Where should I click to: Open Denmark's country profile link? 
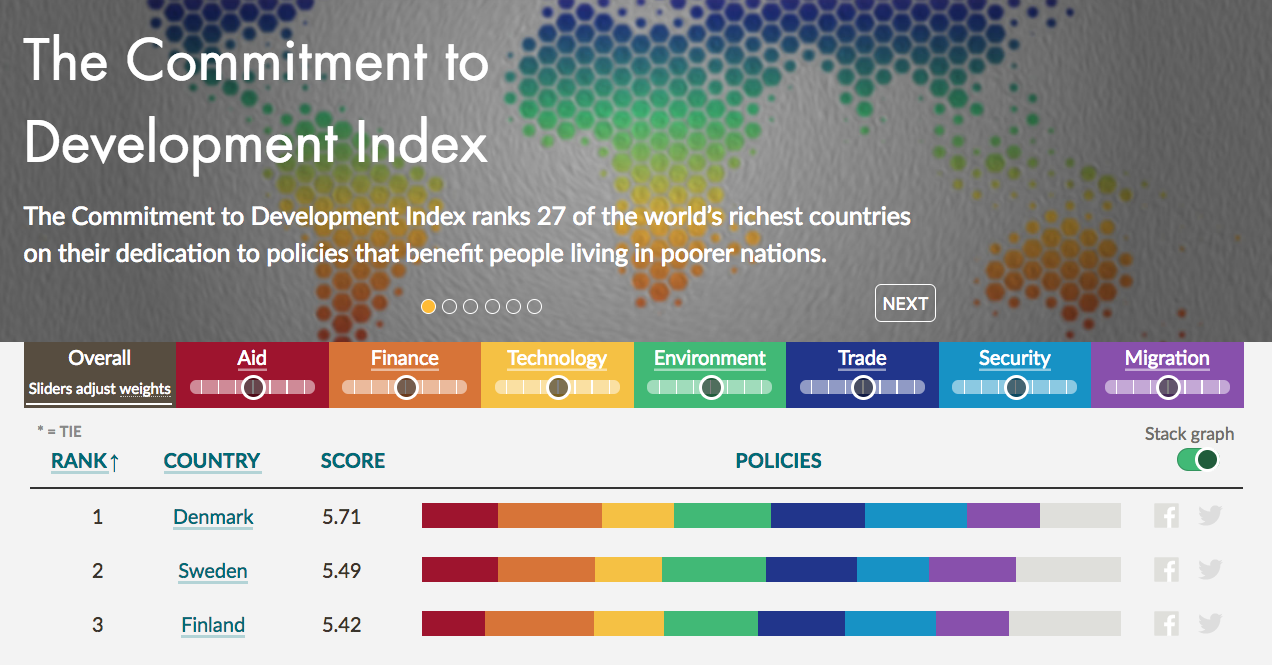point(213,517)
